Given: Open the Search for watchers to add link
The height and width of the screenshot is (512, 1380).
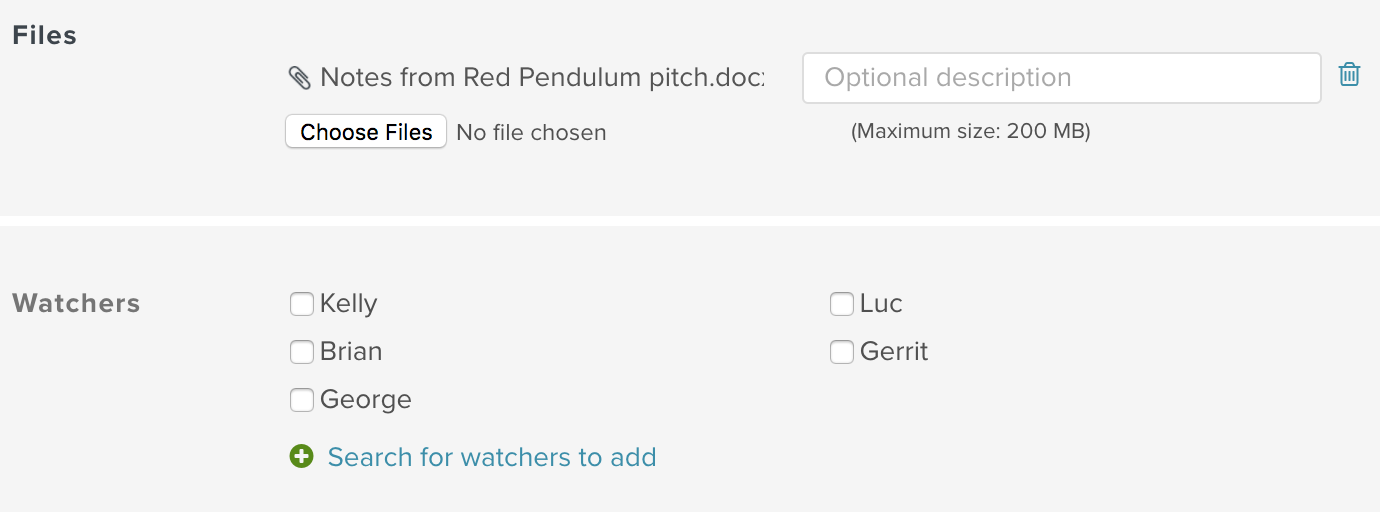Looking at the screenshot, I should (x=492, y=457).
